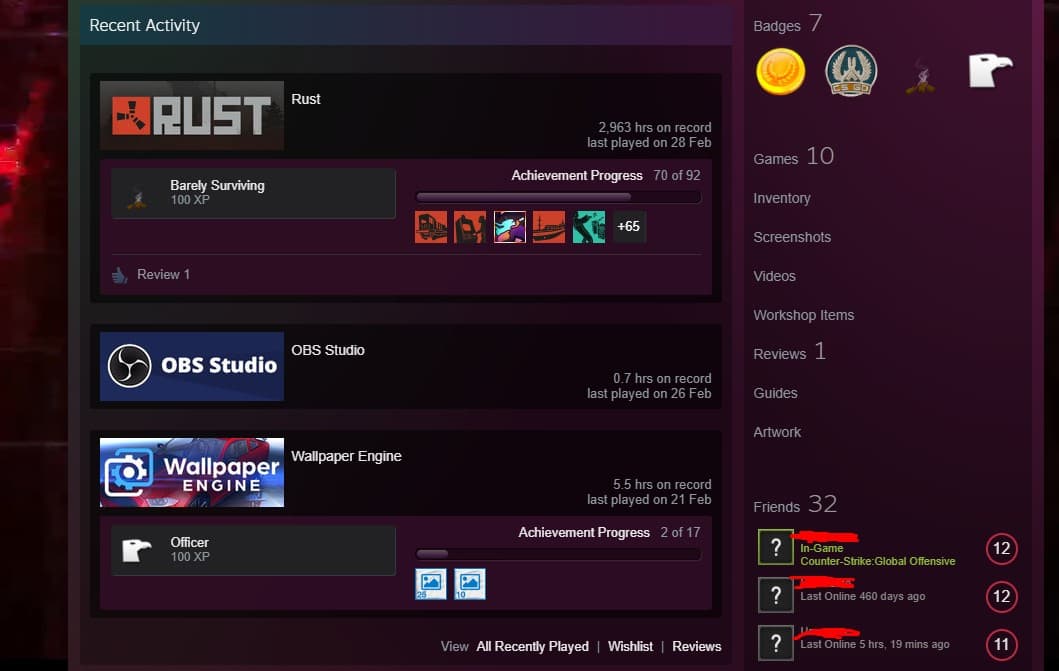Open the CS:GO badge icon
1059x671 pixels.
coord(851,71)
